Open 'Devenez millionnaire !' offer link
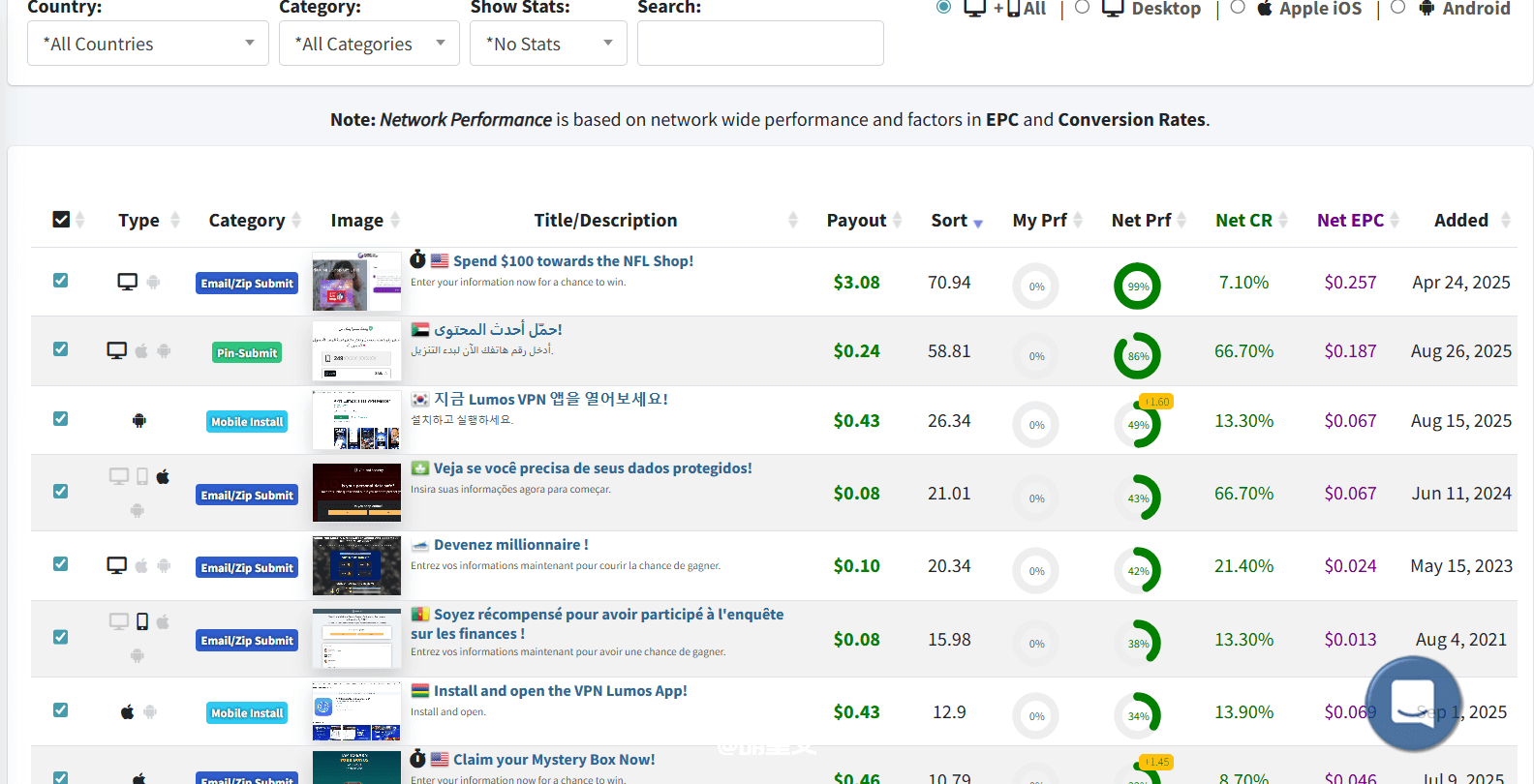The image size is (1534, 784). (510, 545)
